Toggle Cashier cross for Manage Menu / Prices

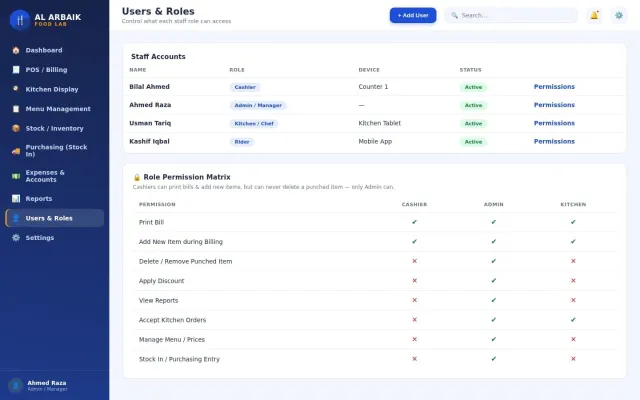414,340
